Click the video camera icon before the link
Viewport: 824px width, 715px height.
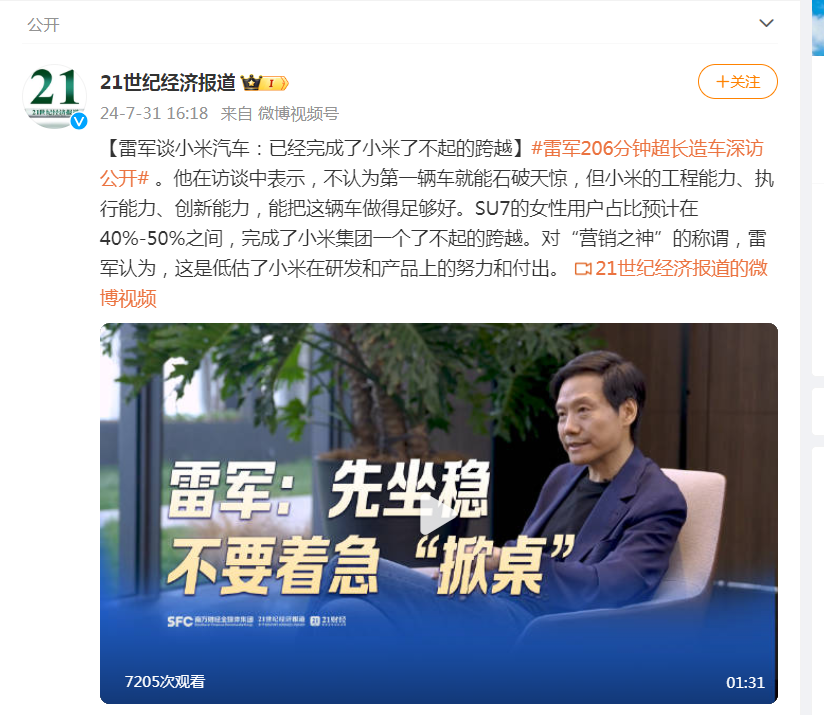pos(583,269)
